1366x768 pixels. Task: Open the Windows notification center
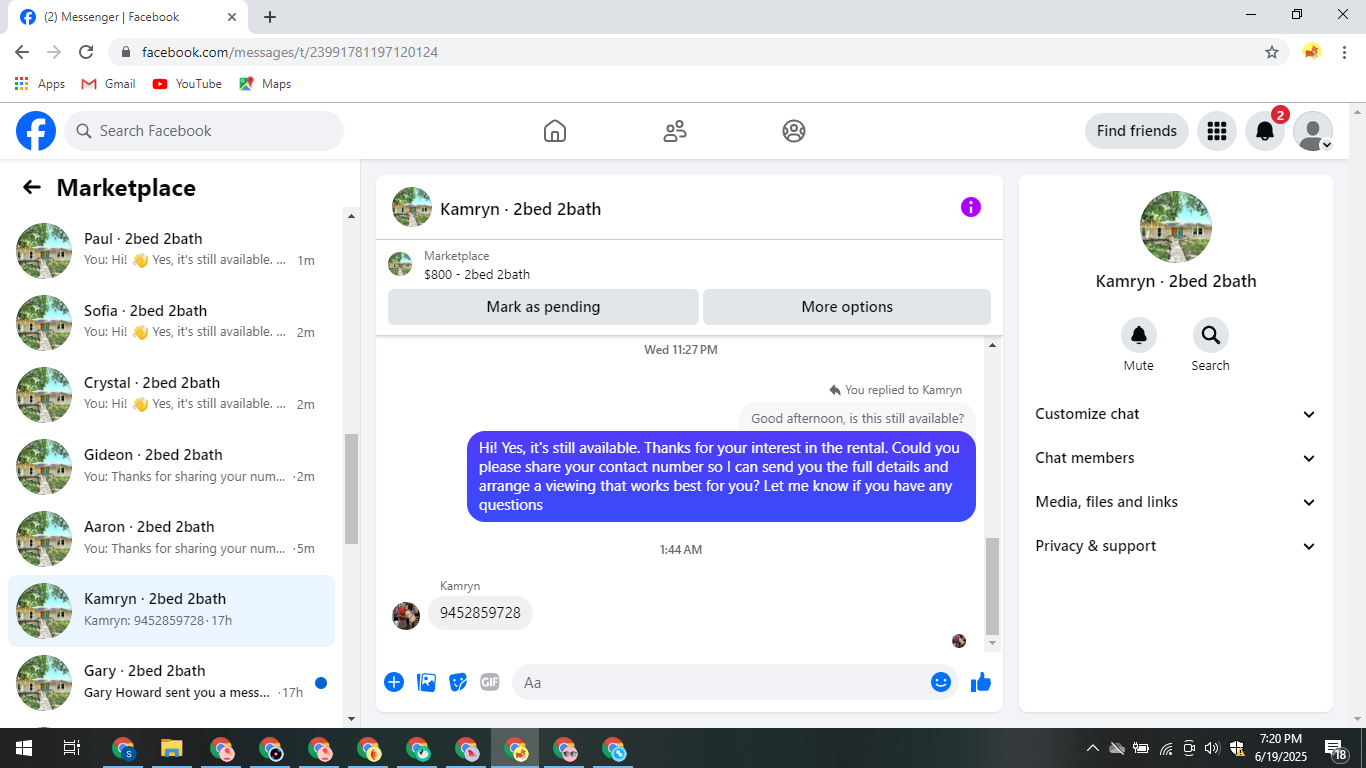pos(1337,750)
